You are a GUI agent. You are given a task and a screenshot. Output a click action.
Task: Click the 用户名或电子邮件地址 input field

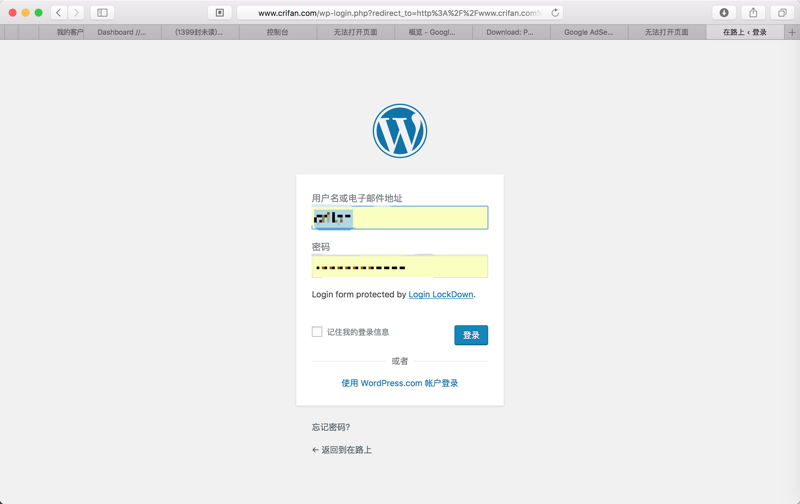pos(399,218)
